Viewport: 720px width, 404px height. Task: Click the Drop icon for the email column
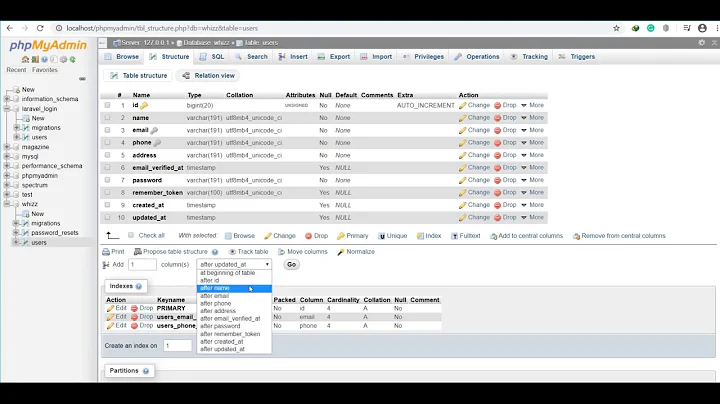497,130
